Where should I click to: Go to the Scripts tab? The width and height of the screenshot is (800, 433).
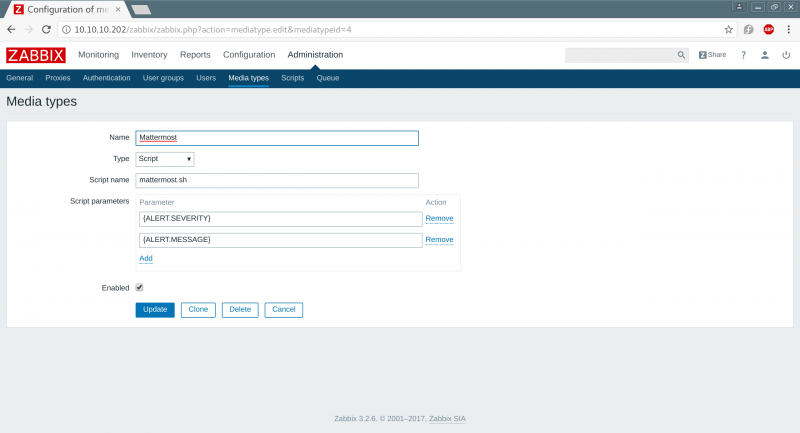coord(292,77)
